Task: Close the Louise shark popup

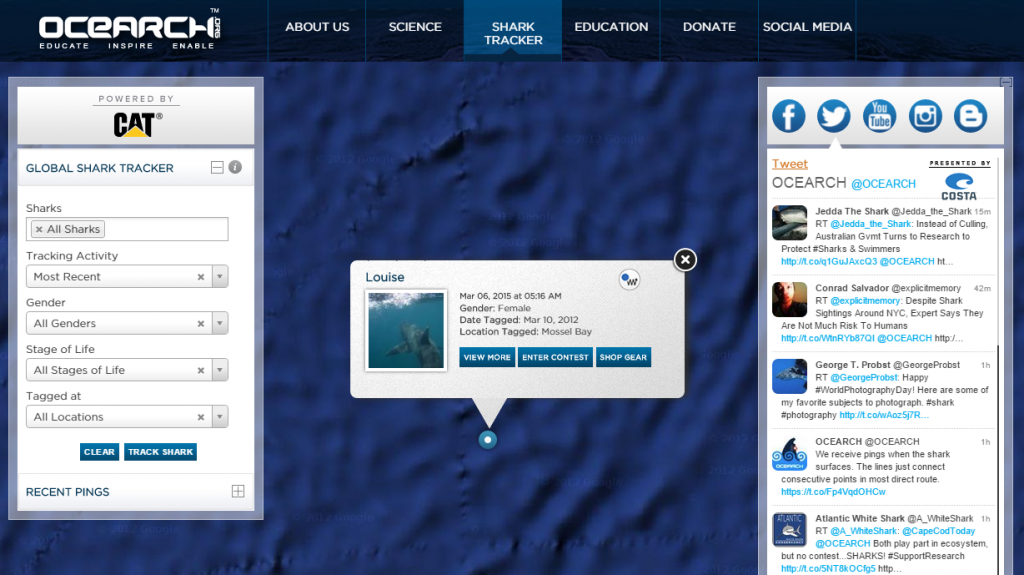Action: coord(685,259)
